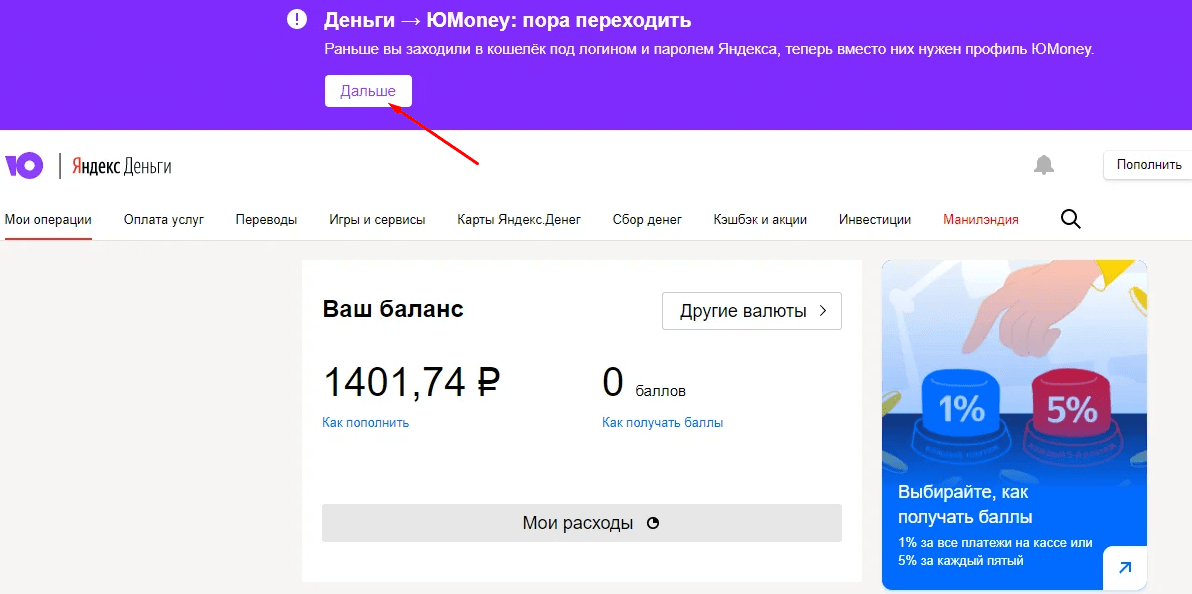The image size is (1192, 594).
Task: Open the Оплата услуг menu item
Action: [164, 220]
